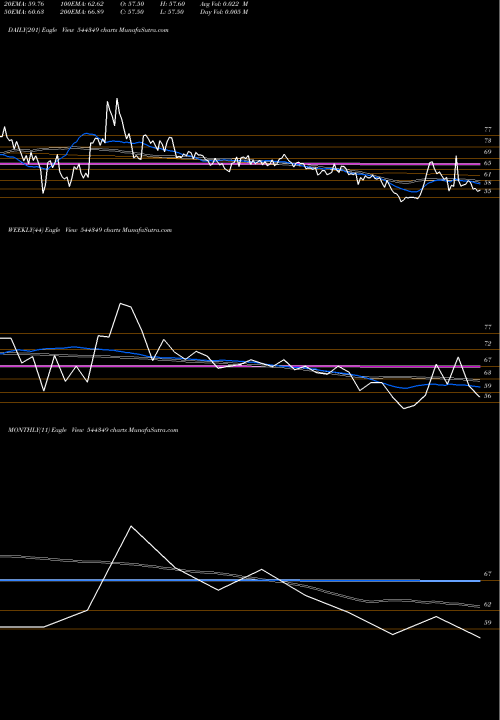The image size is (500, 720).
Task: Click the highest peak of the weekly price line
Action: click(121, 304)
